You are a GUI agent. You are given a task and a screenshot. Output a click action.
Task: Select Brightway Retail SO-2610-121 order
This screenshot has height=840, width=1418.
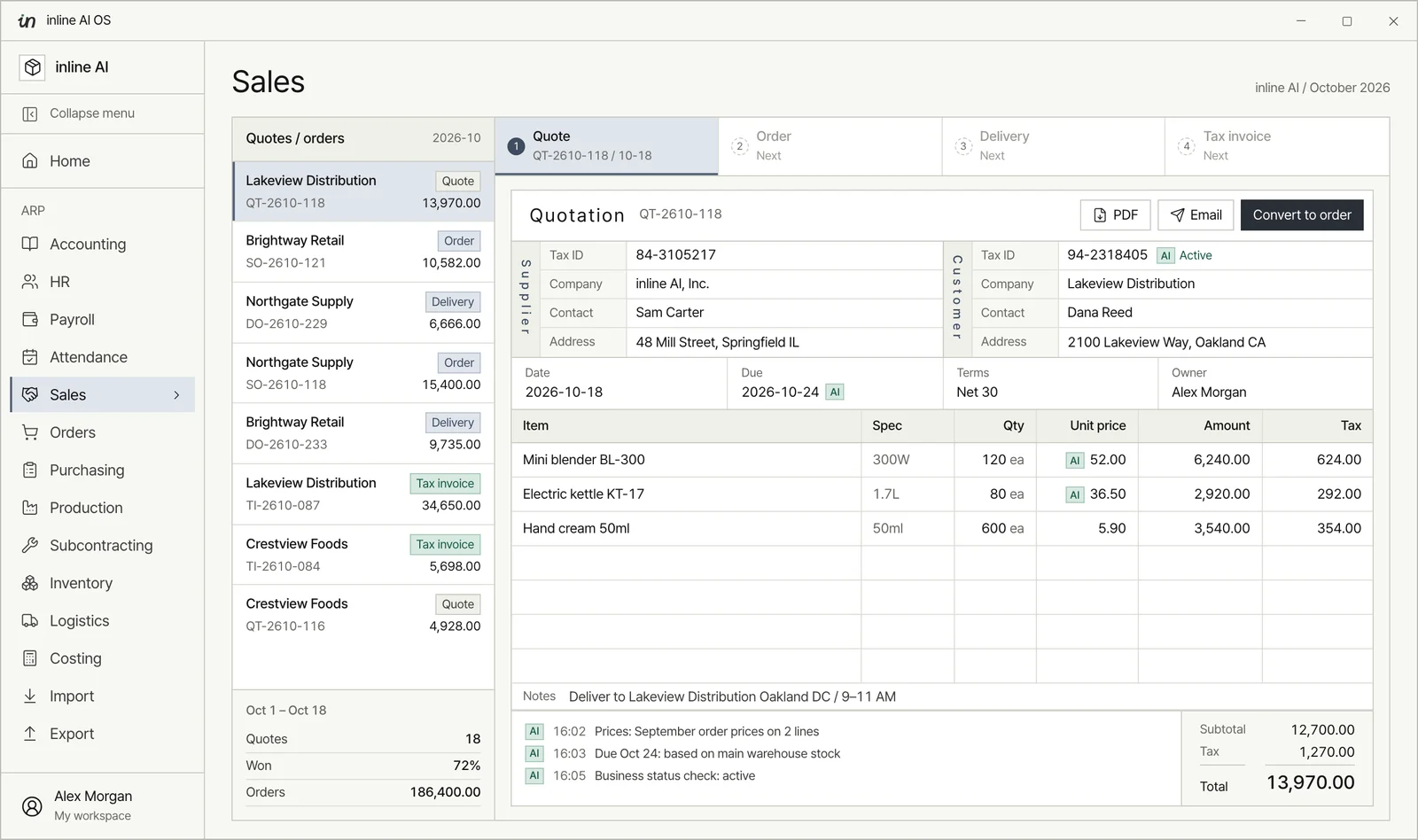pyautogui.click(x=363, y=252)
